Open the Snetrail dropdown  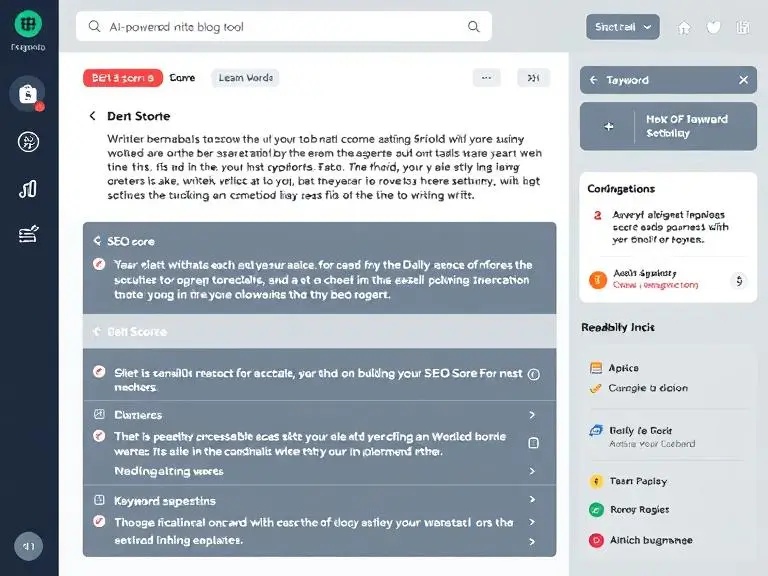(x=623, y=27)
